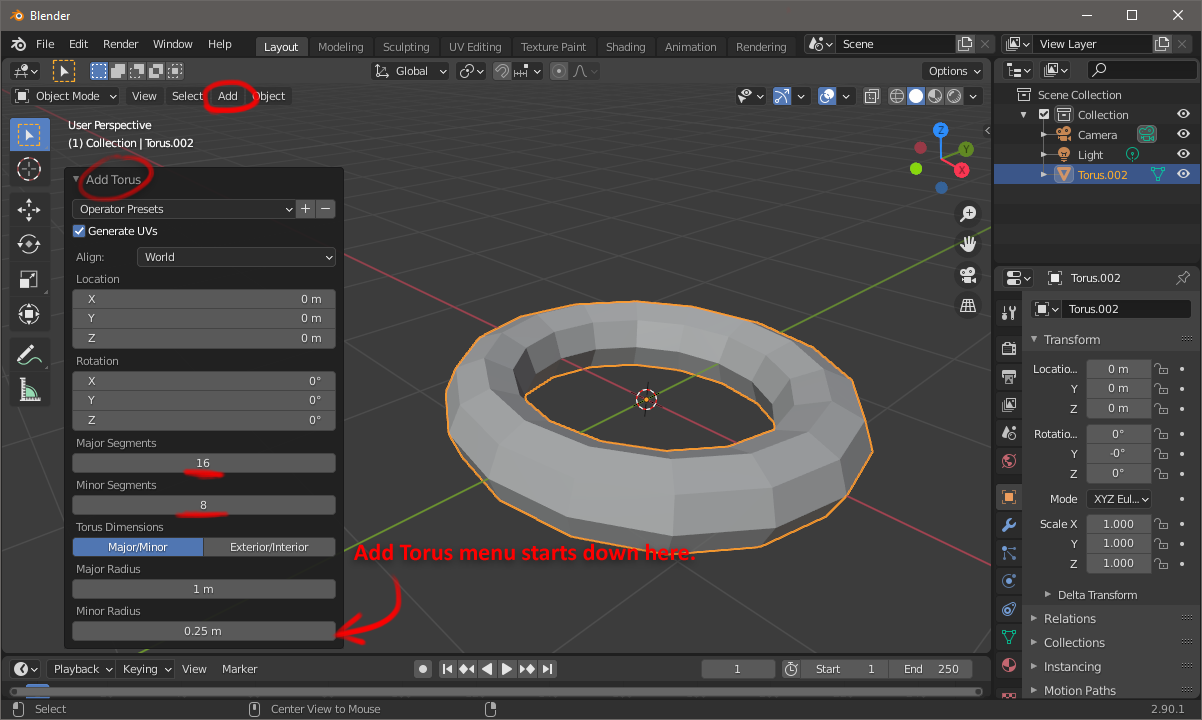Select the Select Box tool
Screen dimensions: 1202x720
click(x=29, y=134)
